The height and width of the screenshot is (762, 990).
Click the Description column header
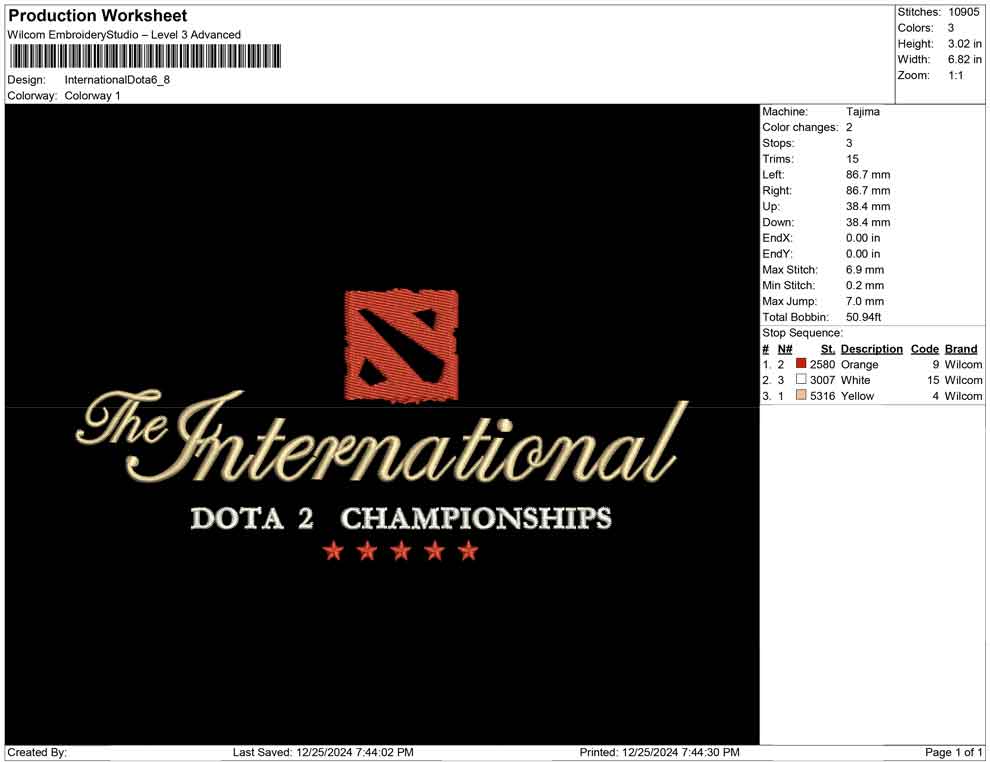coord(872,348)
